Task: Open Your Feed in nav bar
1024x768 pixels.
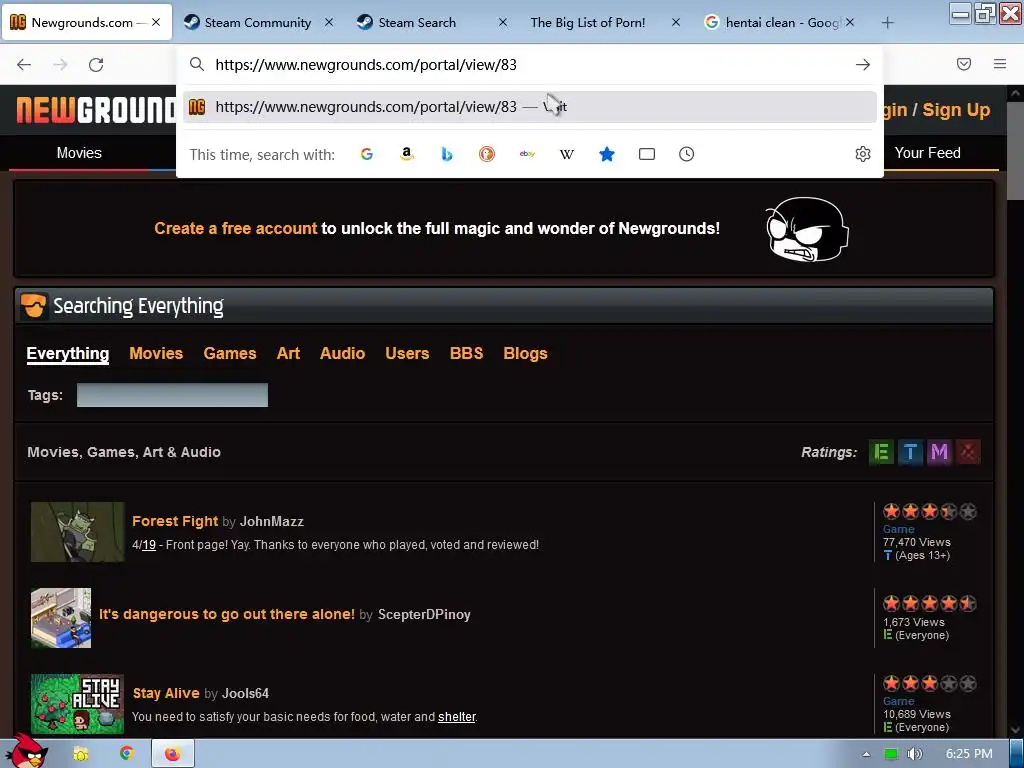Action: point(927,153)
